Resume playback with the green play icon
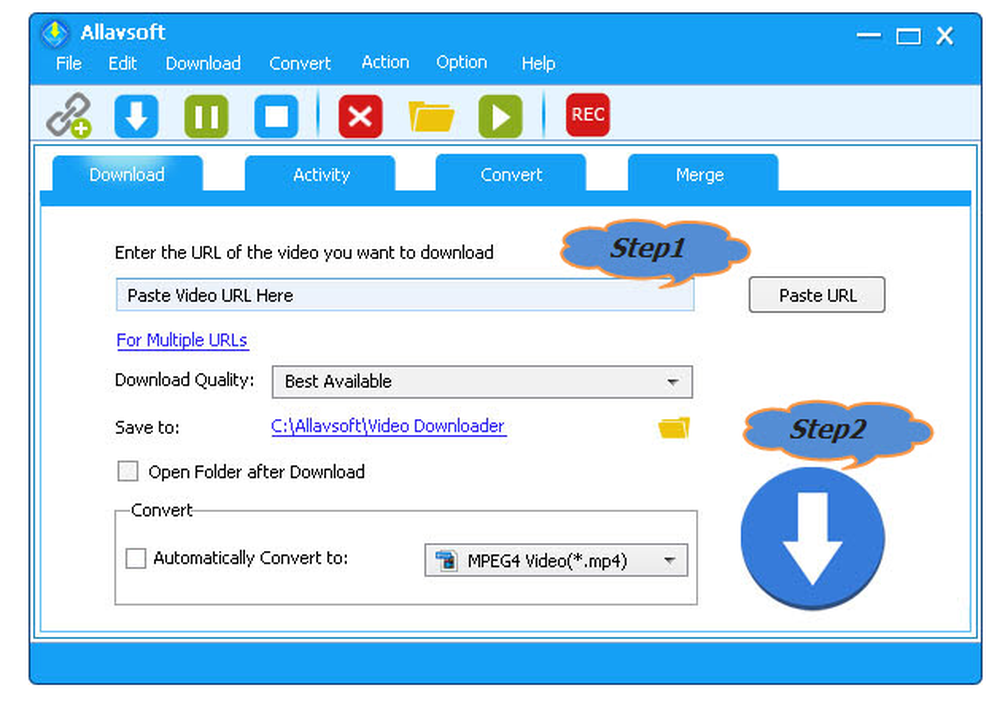Viewport: 1000px width, 702px height. [500, 115]
